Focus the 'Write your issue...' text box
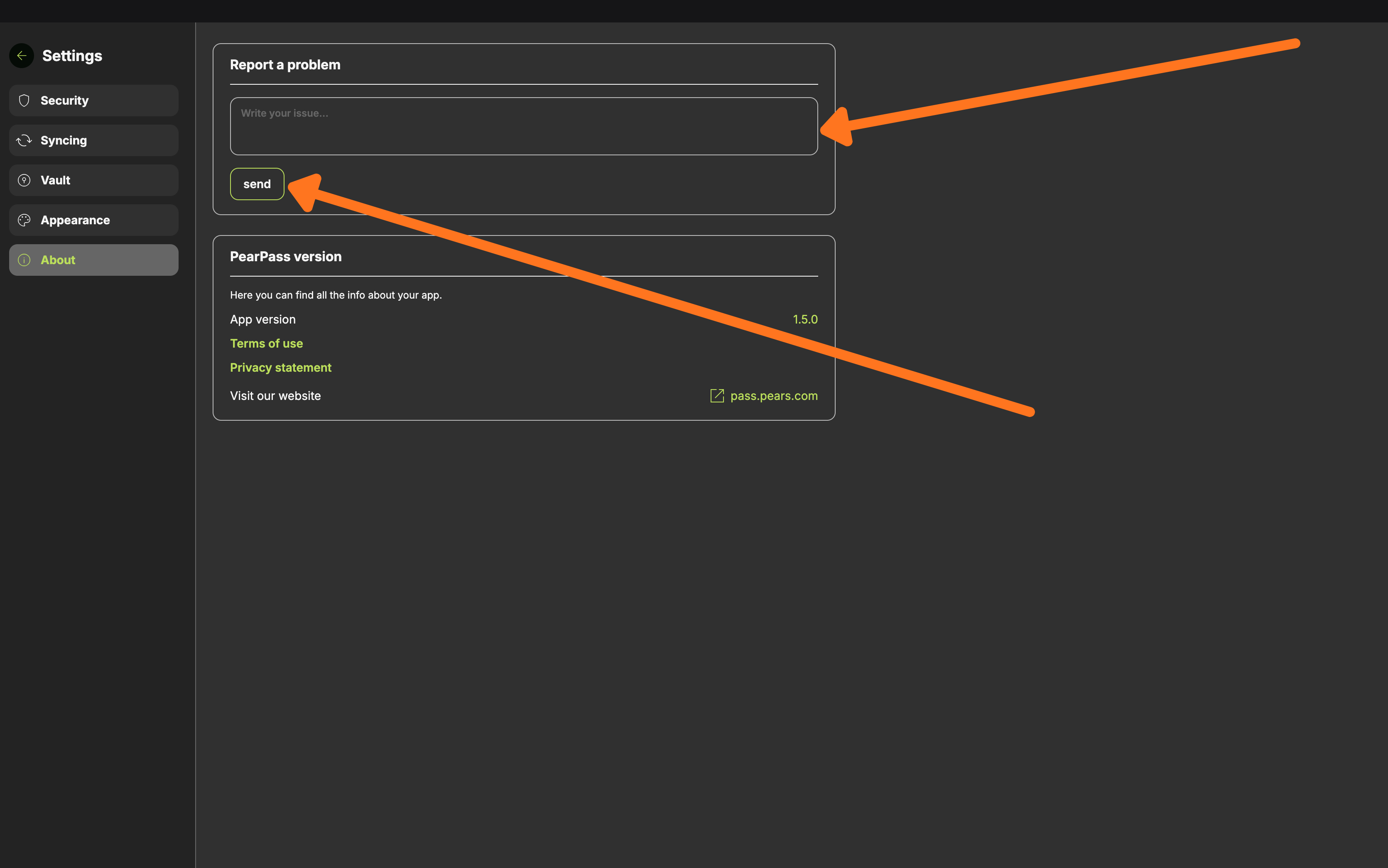 click(524, 126)
